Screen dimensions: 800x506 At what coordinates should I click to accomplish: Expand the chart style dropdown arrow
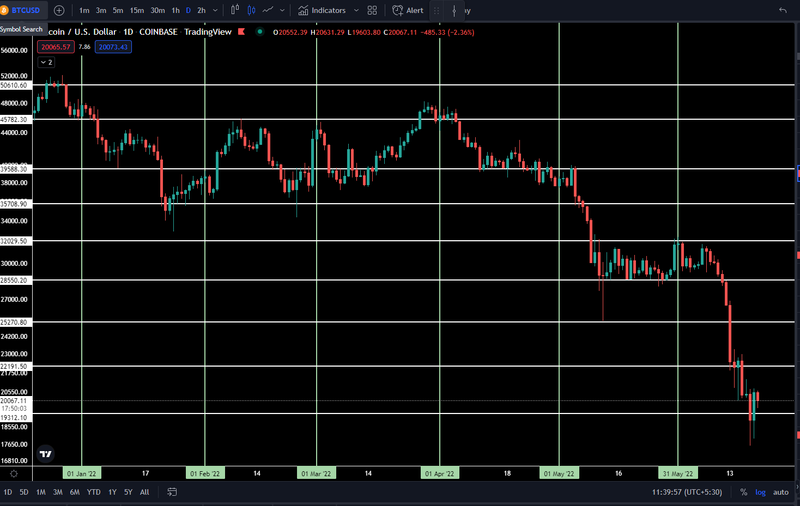click(282, 10)
